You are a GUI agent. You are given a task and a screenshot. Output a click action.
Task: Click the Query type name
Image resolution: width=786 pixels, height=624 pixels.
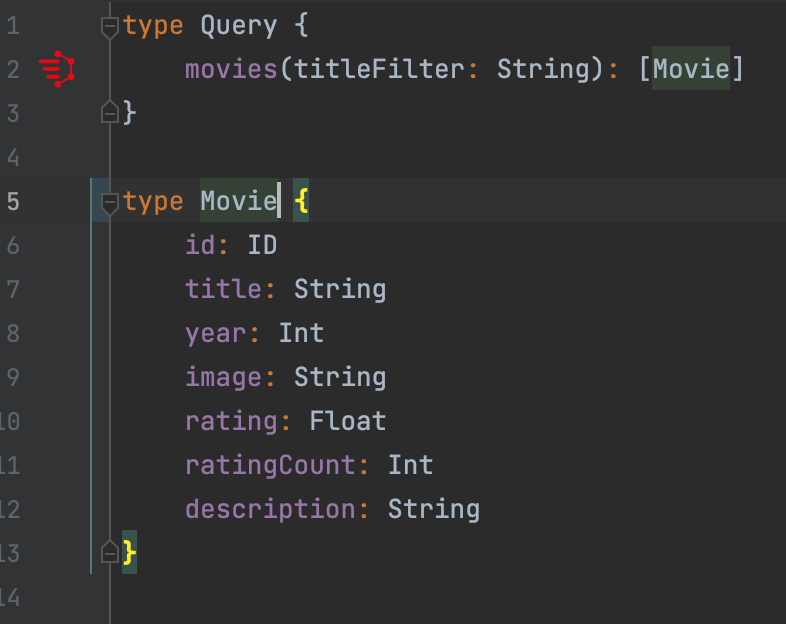click(238, 25)
